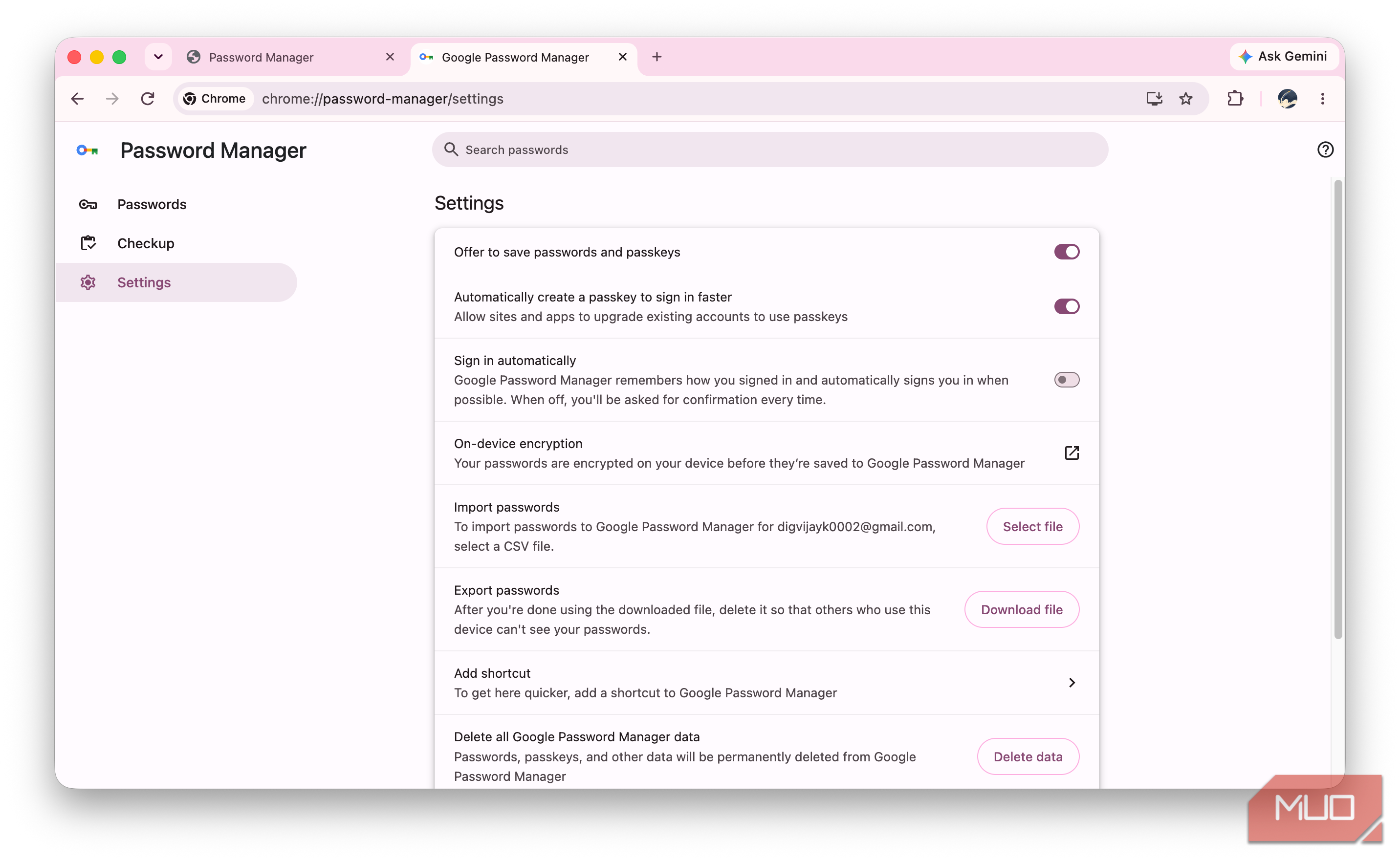Disable Offer to save passwords and passkeys
The width and height of the screenshot is (1400, 861).
1066,252
